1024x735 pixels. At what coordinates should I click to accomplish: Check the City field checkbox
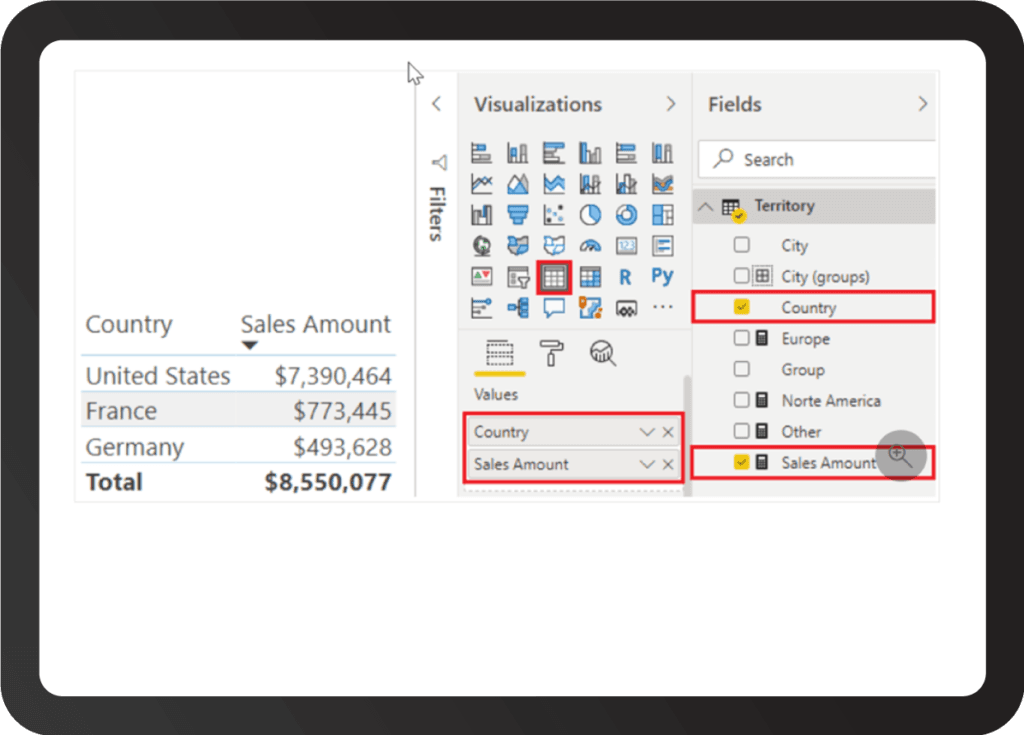tap(741, 245)
